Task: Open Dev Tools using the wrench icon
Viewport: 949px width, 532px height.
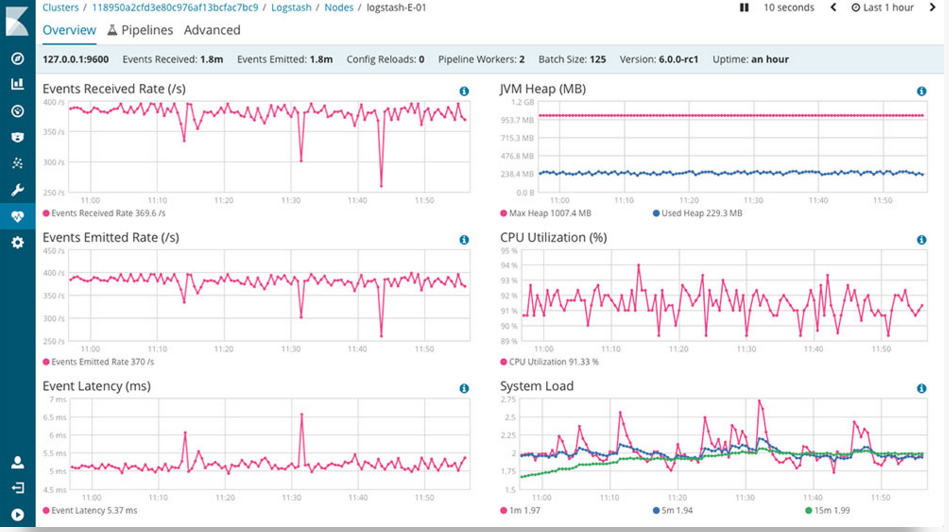Action: (x=17, y=190)
